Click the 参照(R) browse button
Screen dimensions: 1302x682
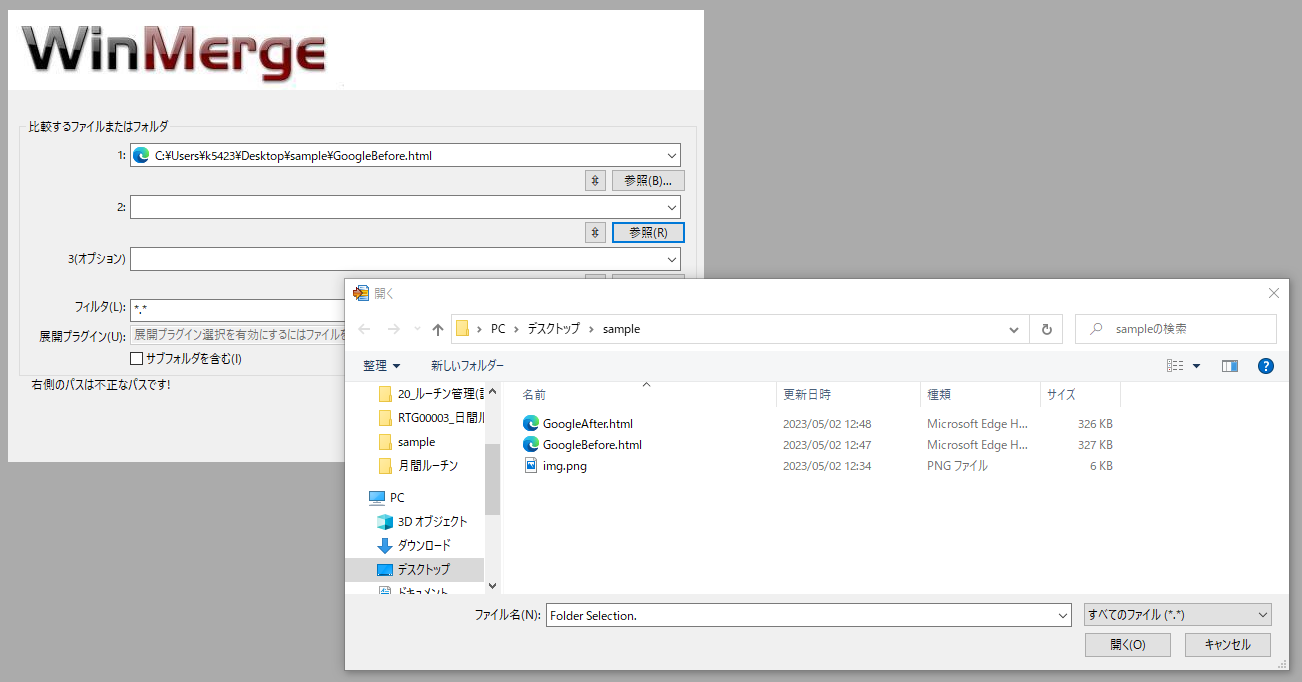pos(648,232)
